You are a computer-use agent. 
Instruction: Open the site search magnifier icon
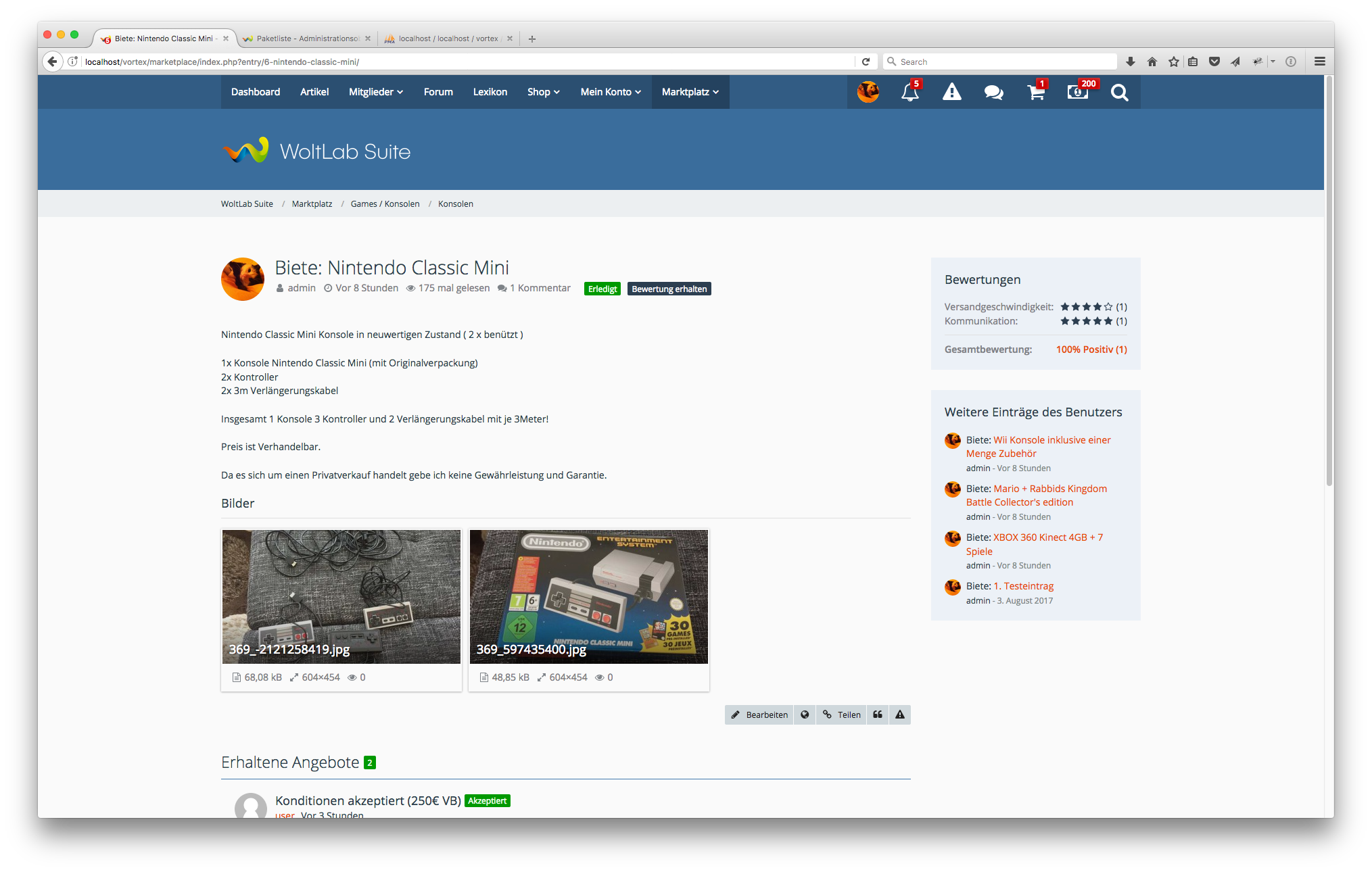pos(1119,92)
